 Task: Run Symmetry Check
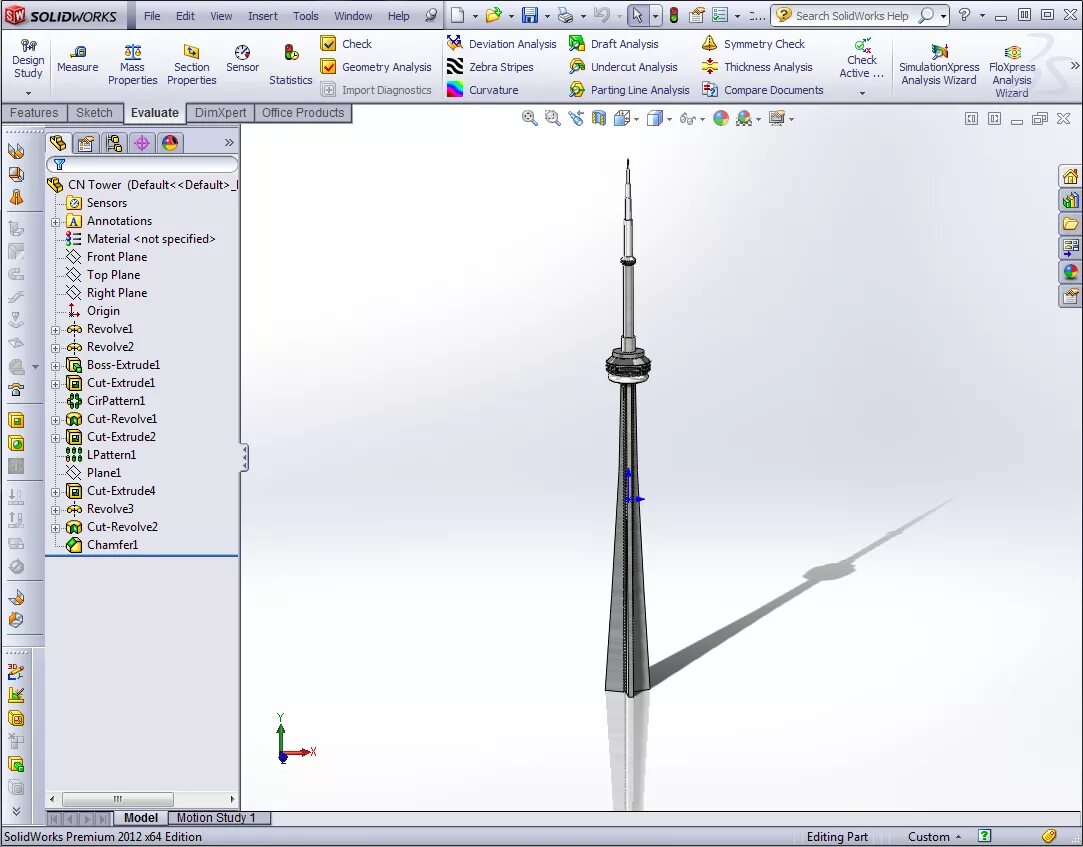tap(753, 44)
